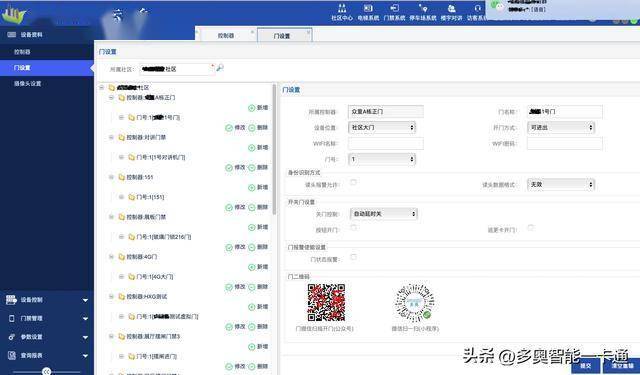Select 门设置 in the left sidebar
The image size is (640, 375).
coord(47,68)
